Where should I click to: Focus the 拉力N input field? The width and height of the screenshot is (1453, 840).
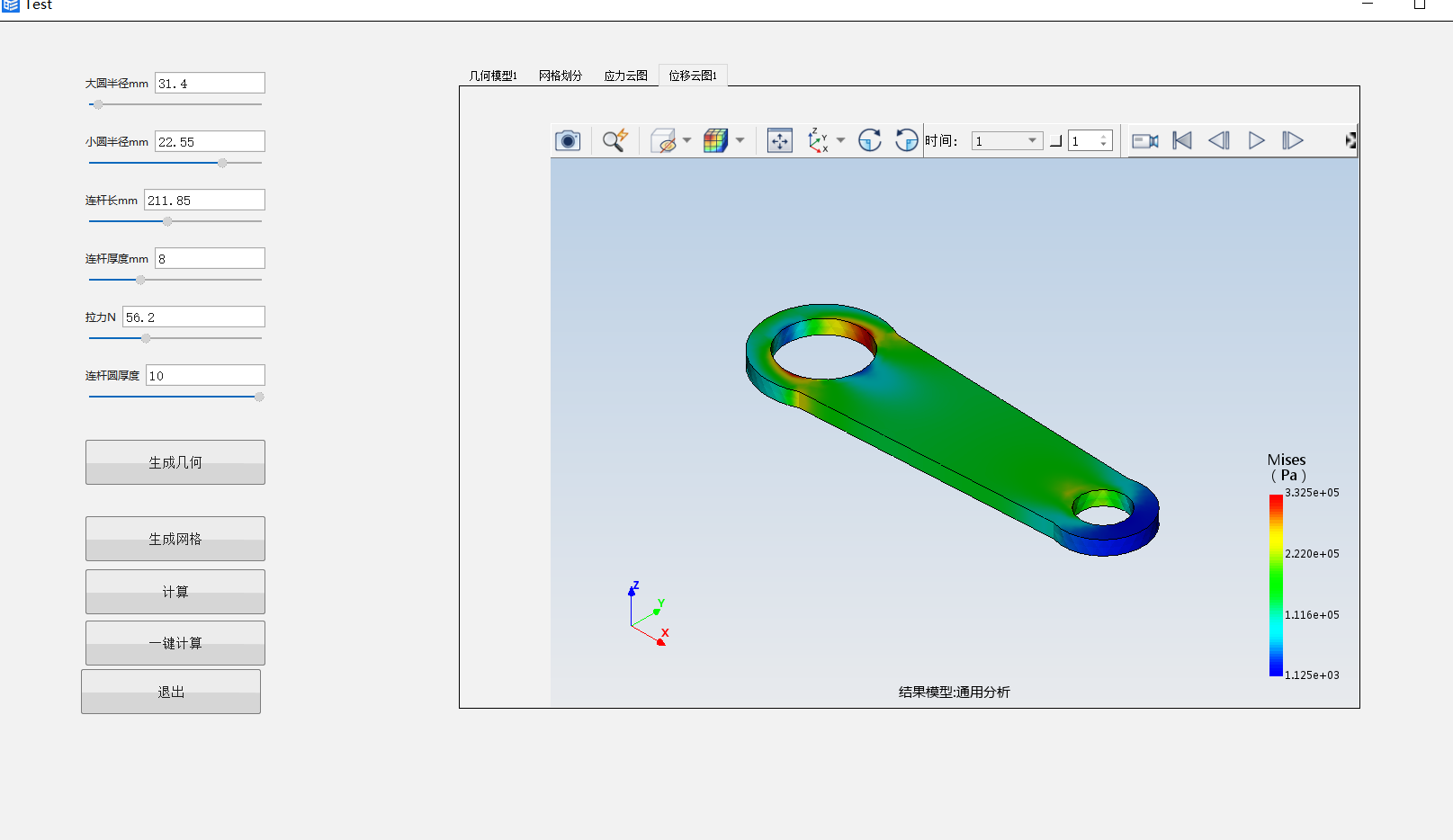[x=193, y=317]
